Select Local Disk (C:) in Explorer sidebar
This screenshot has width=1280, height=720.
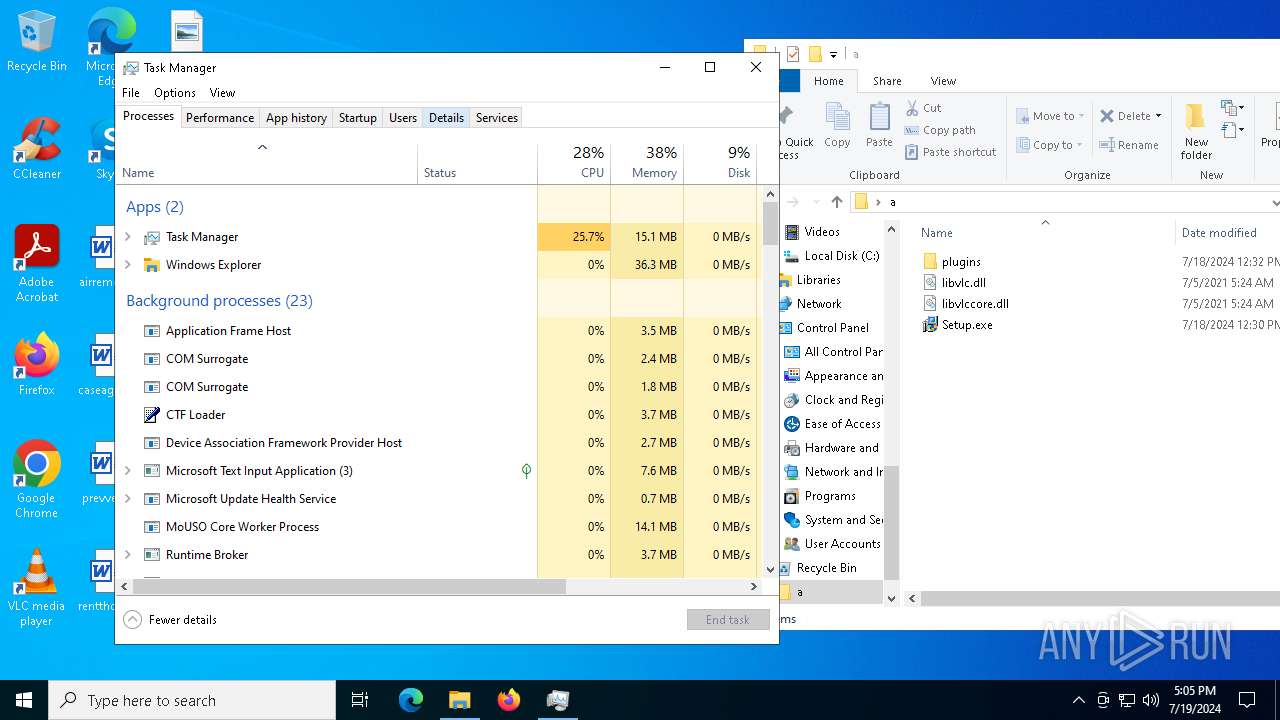coord(832,256)
